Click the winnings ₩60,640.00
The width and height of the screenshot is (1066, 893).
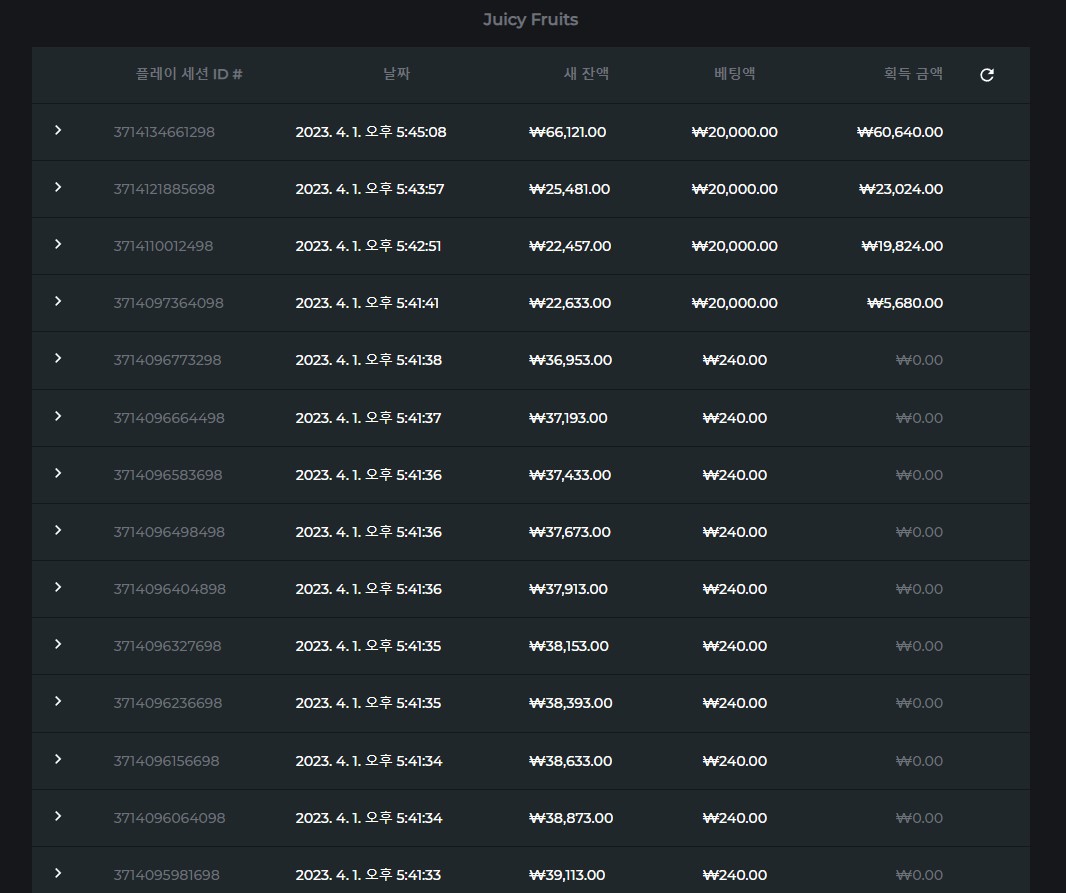[900, 132]
